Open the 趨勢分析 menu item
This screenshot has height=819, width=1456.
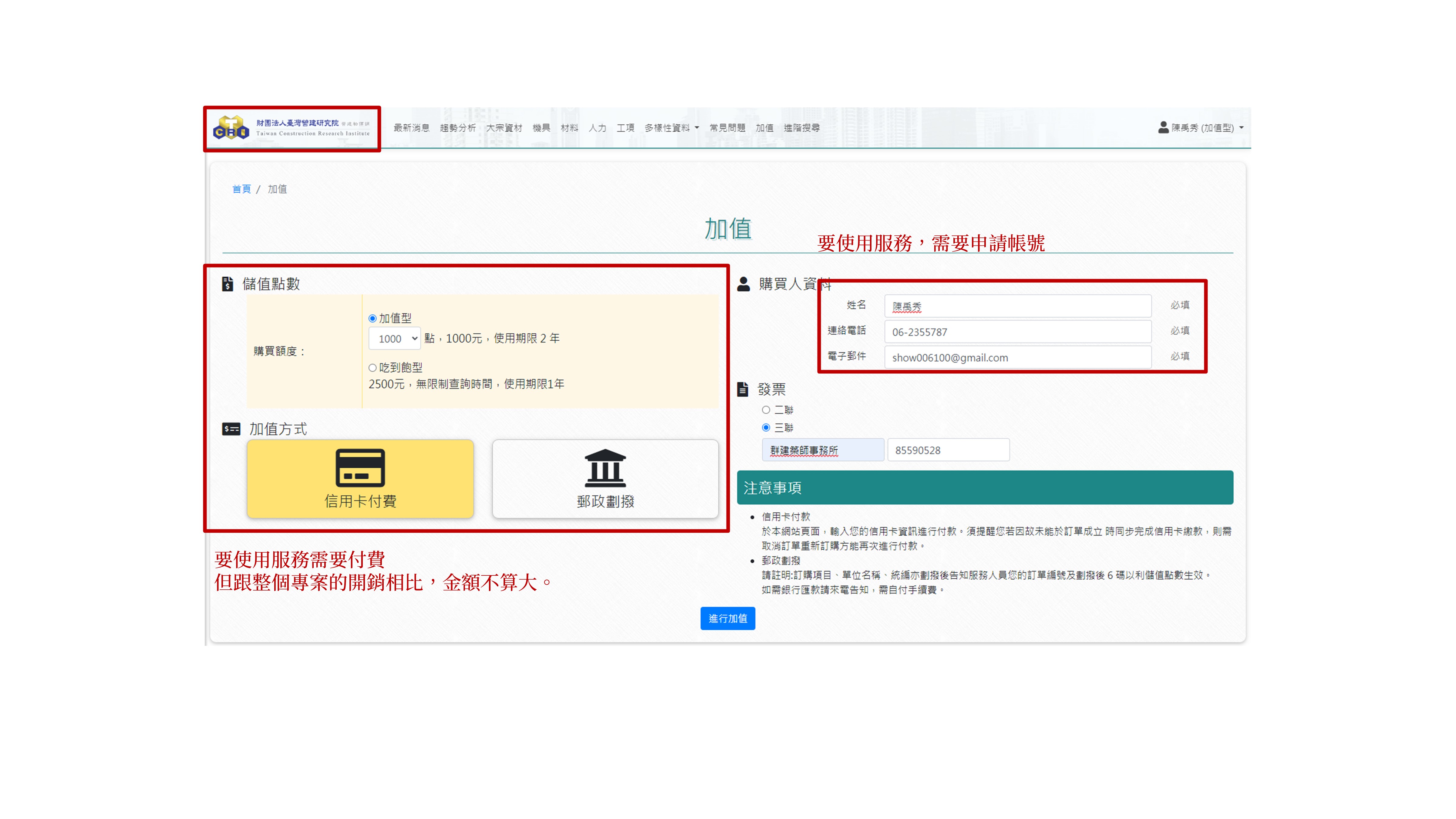coord(457,128)
